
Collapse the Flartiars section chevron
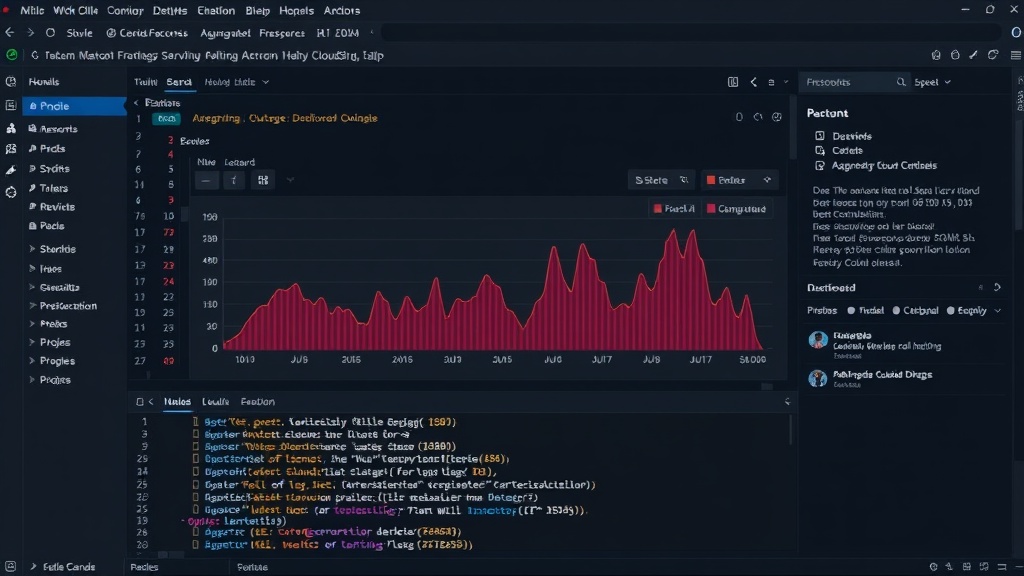(136, 103)
